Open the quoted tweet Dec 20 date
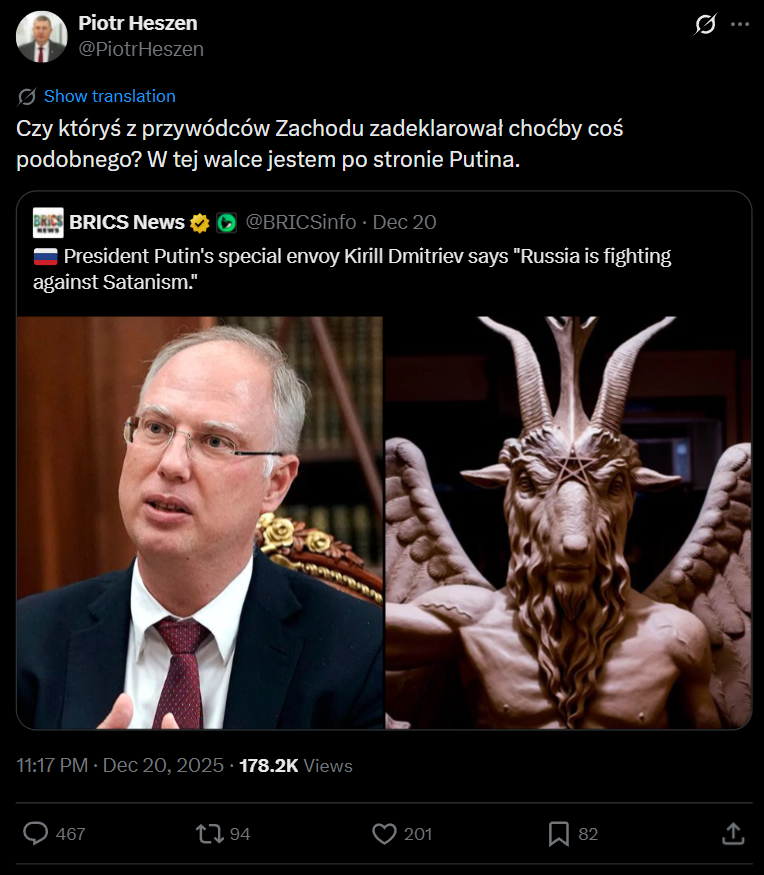 coord(405,222)
